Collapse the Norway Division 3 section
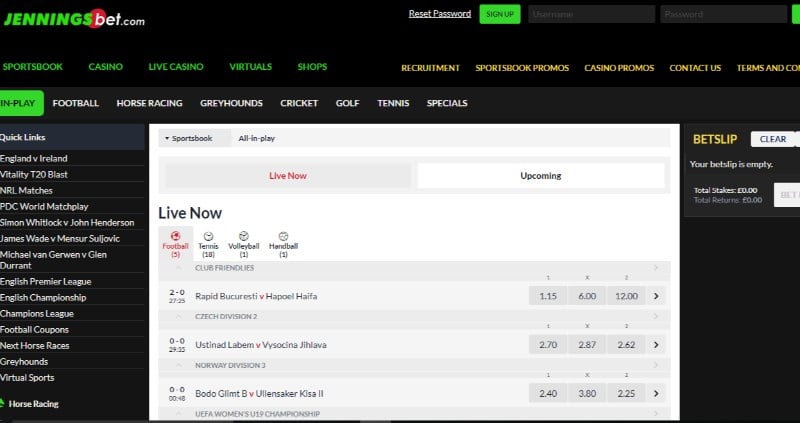This screenshot has width=800, height=423. point(178,365)
